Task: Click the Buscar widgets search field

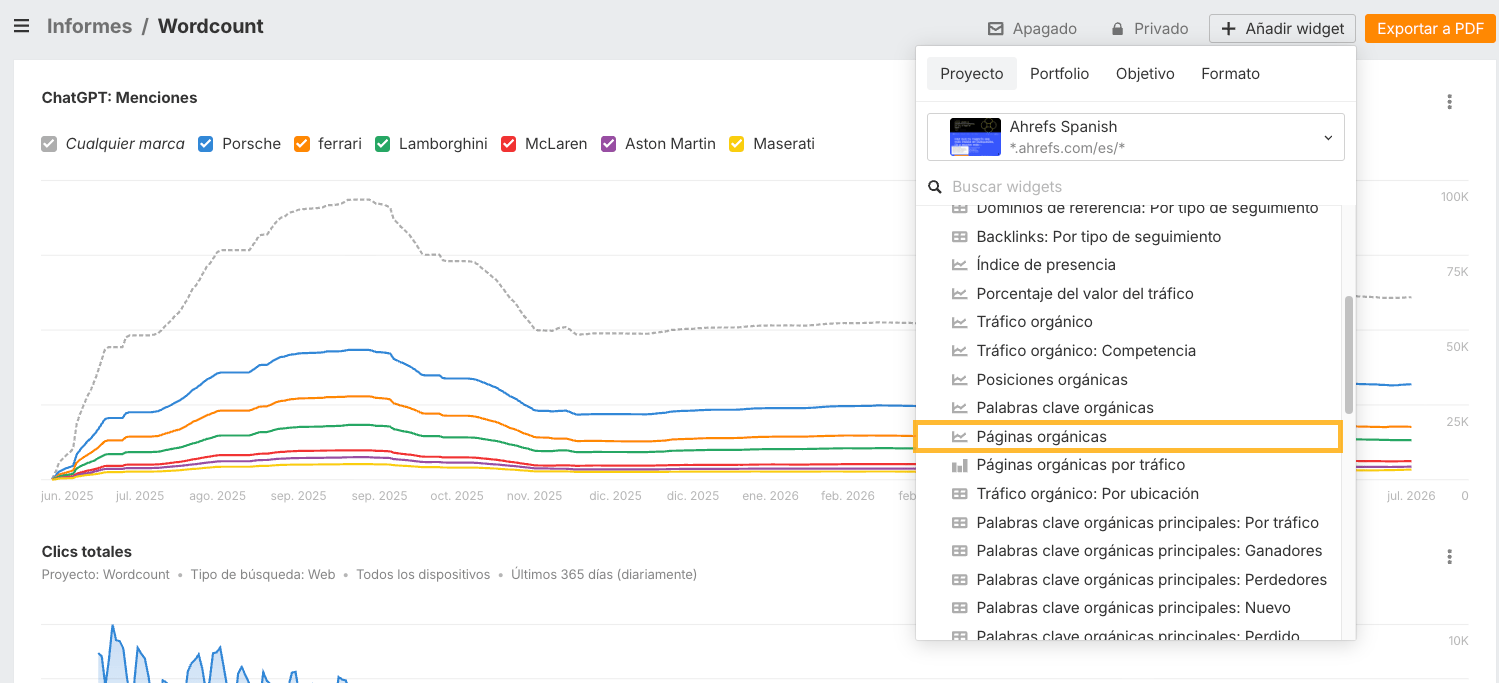Action: pos(1135,187)
